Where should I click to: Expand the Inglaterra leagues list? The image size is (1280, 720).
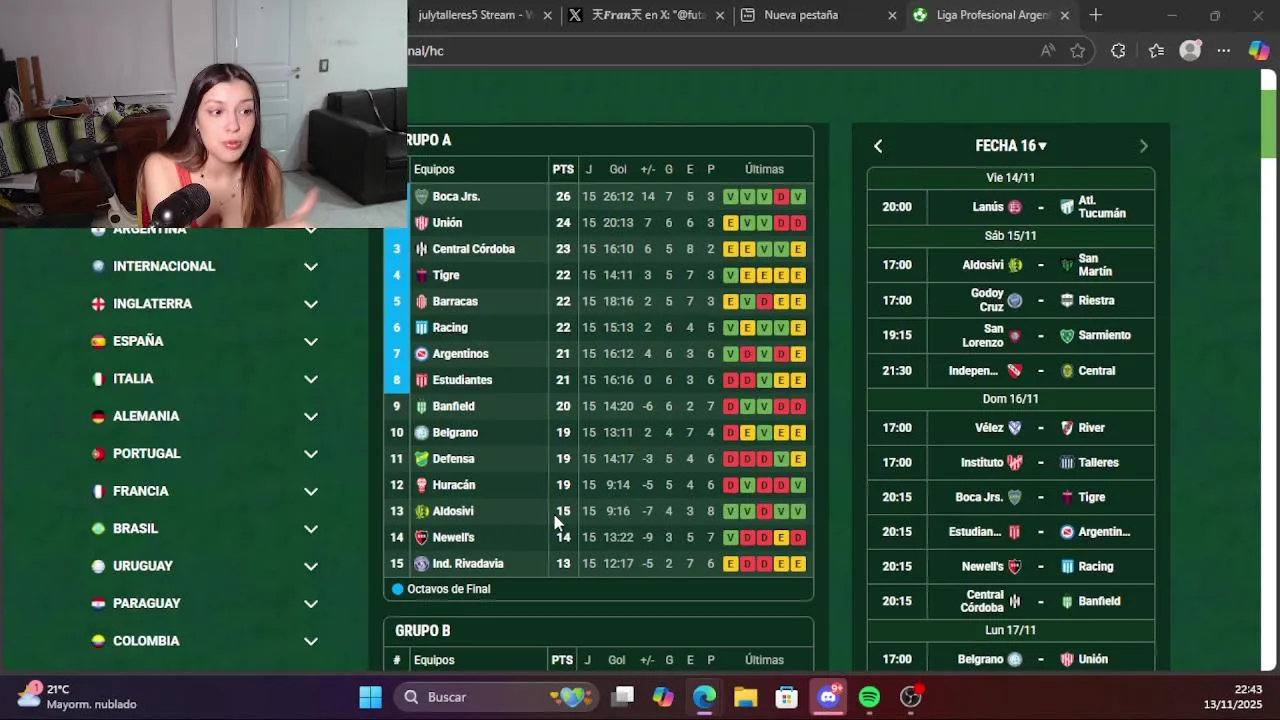(x=311, y=304)
